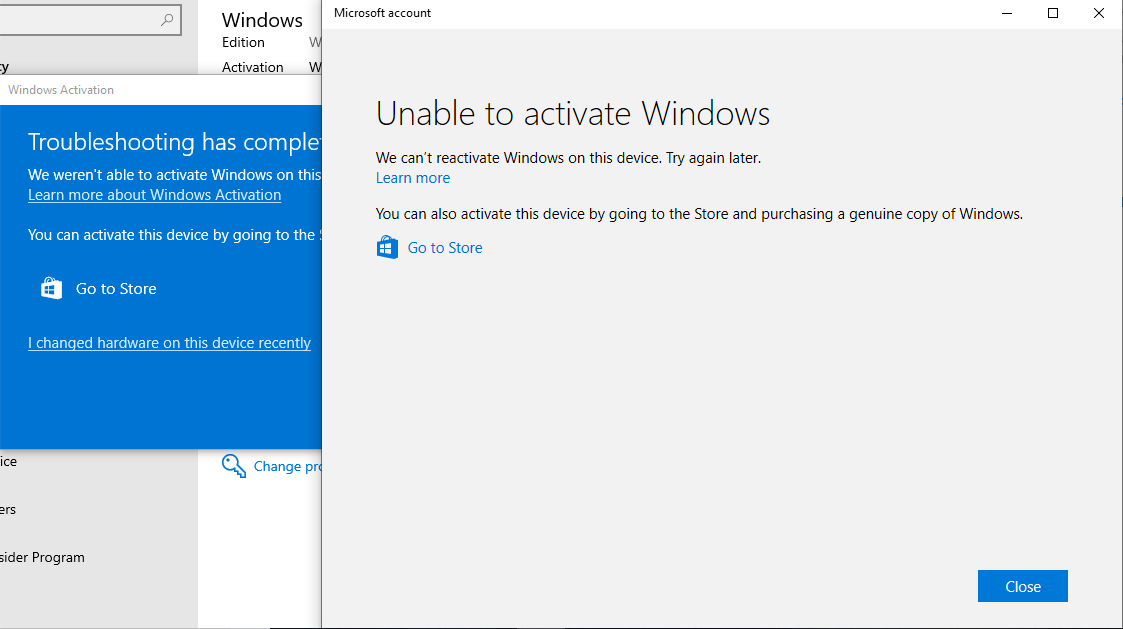The height and width of the screenshot is (629, 1123).
Task: Focus the Settings search input field
Action: (90, 20)
